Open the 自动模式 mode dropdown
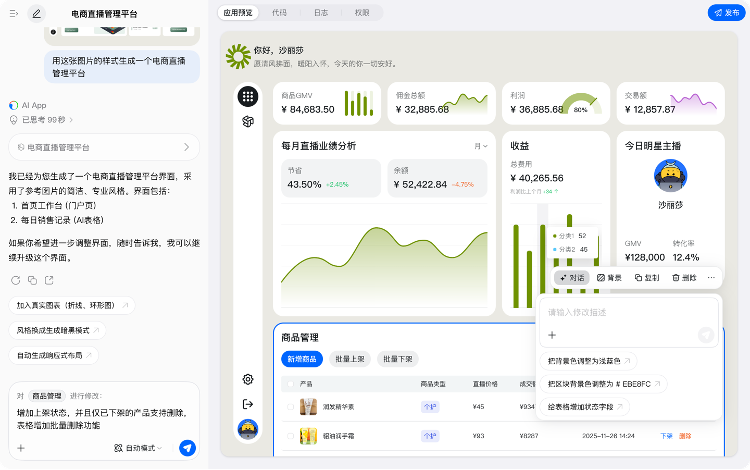 (x=138, y=448)
